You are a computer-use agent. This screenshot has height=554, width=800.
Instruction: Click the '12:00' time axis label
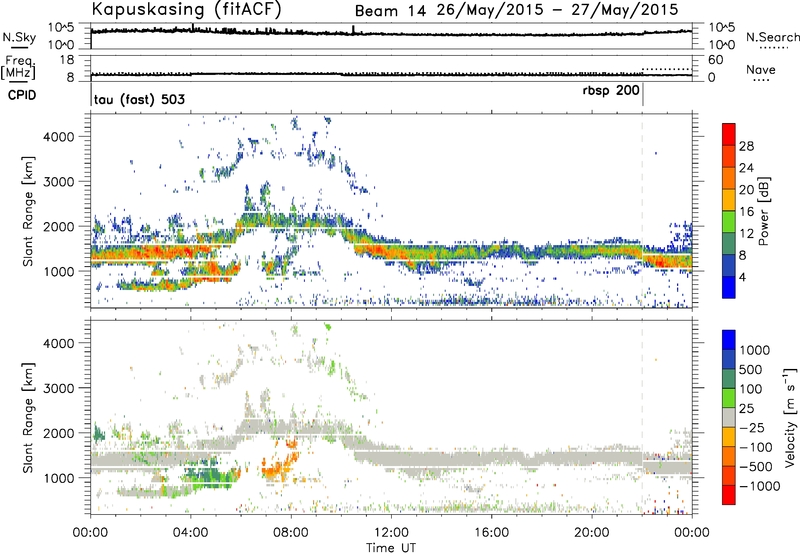(x=391, y=533)
